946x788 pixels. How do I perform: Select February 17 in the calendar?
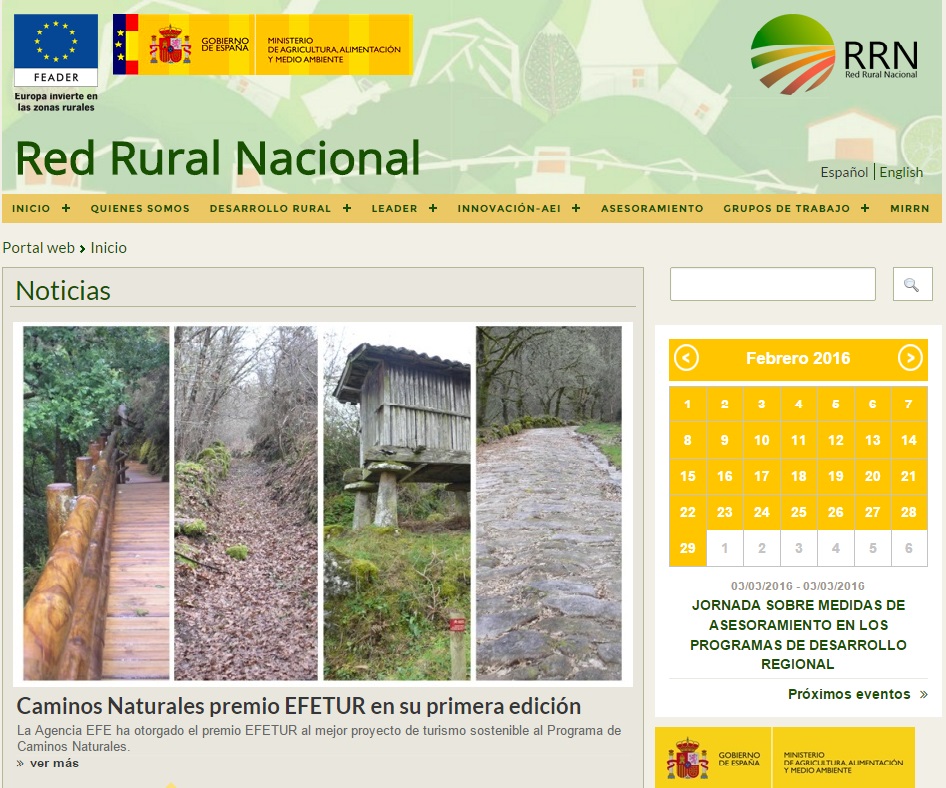point(761,476)
